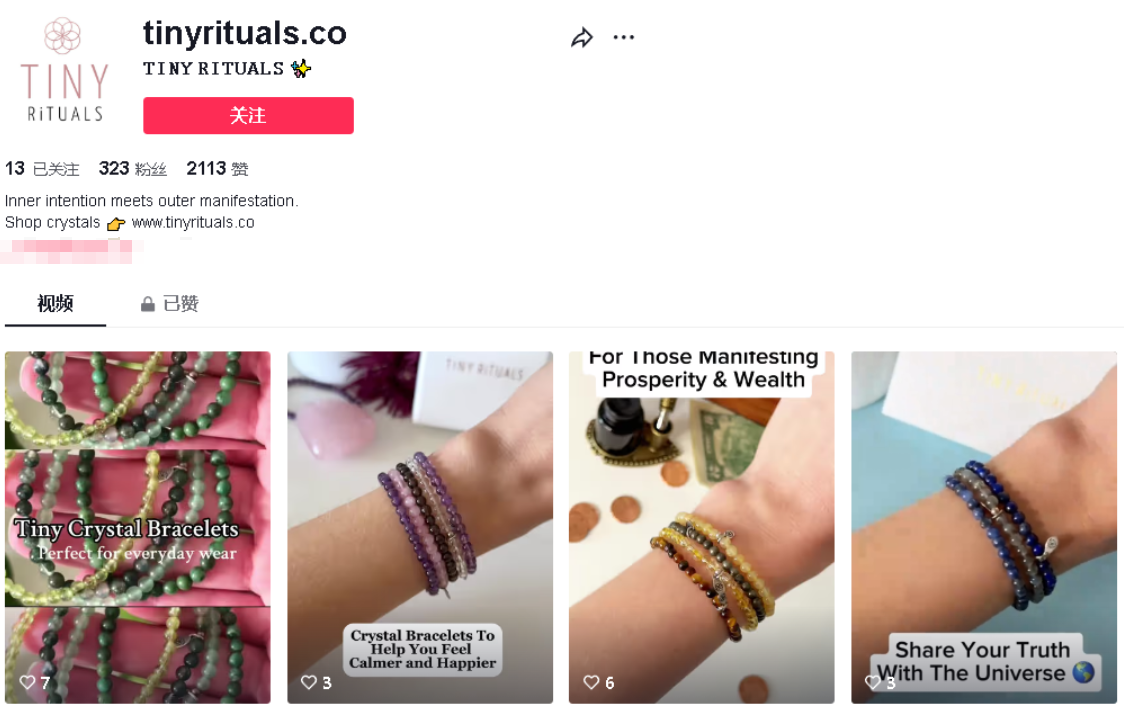Screen dimensions: 1124x714
Task: Click heart icon on green bracelets video
Action: tap(27, 682)
